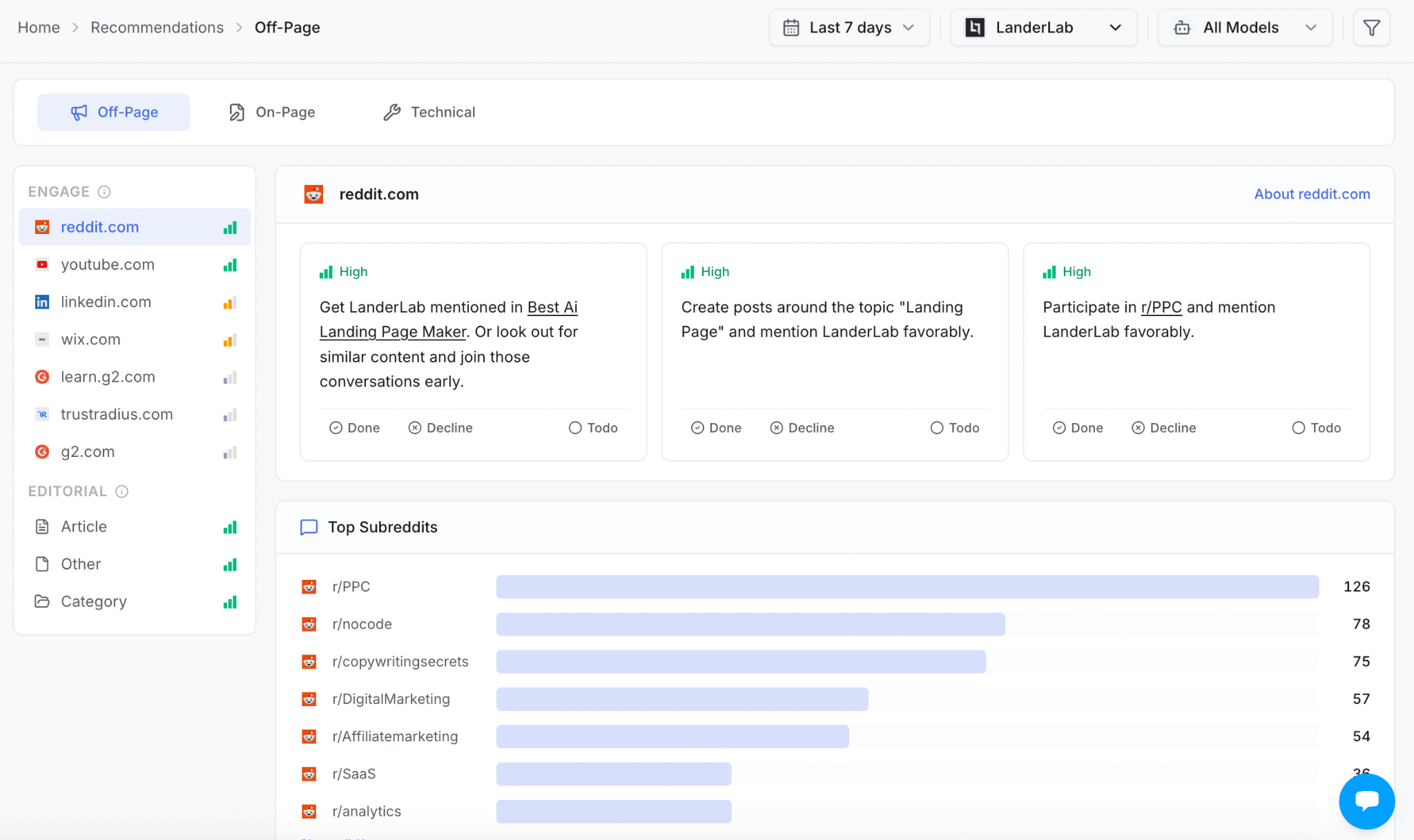Go to Recommendations in the breadcrumb
The image size is (1414, 840).
(157, 28)
